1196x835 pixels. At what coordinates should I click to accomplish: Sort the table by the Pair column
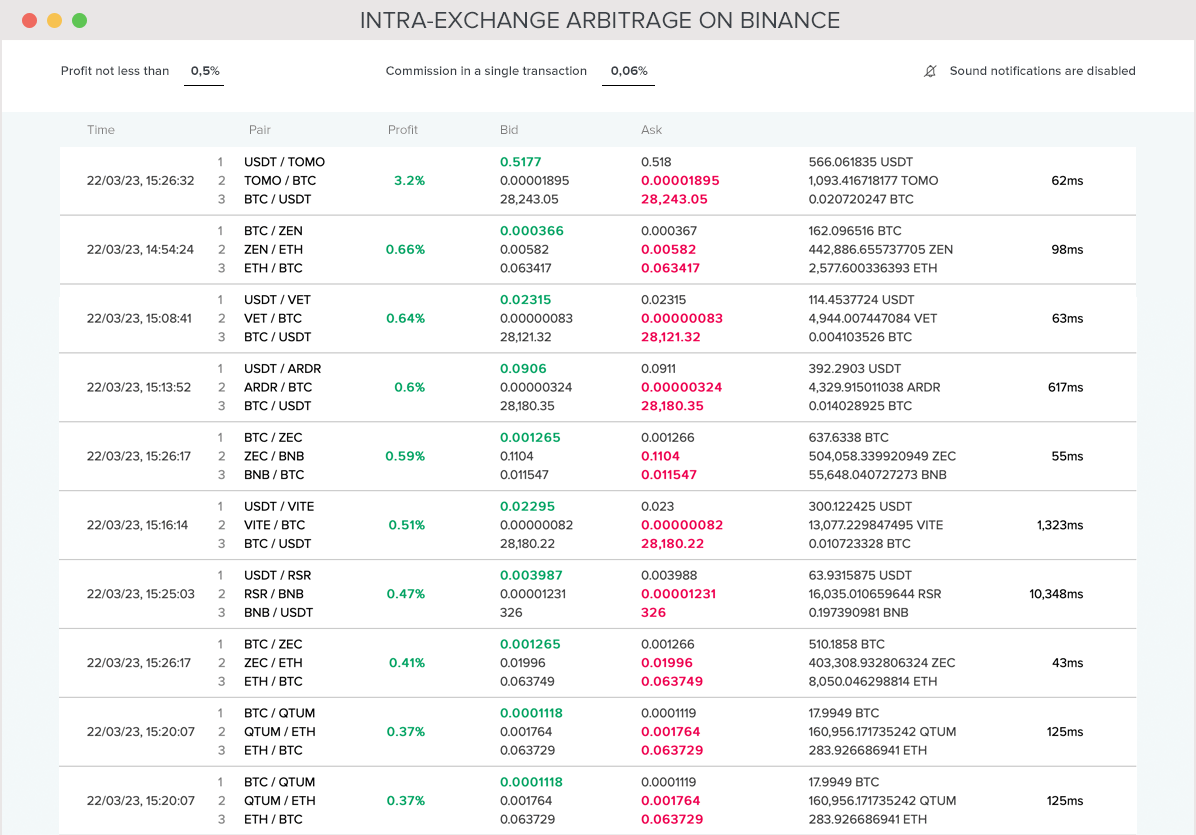[258, 130]
